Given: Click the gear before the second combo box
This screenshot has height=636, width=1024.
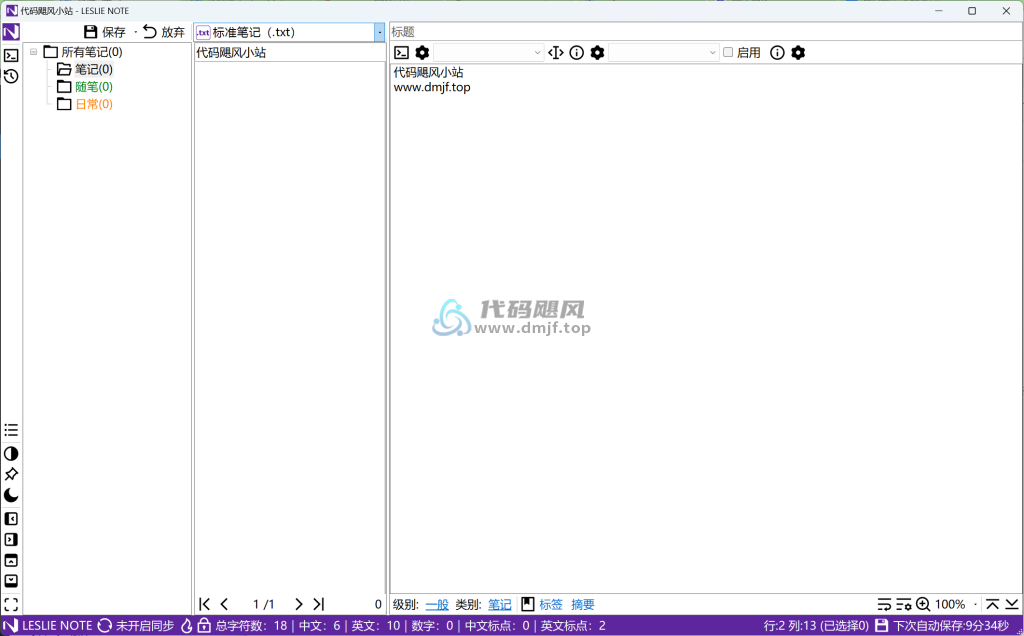Looking at the screenshot, I should (598, 53).
